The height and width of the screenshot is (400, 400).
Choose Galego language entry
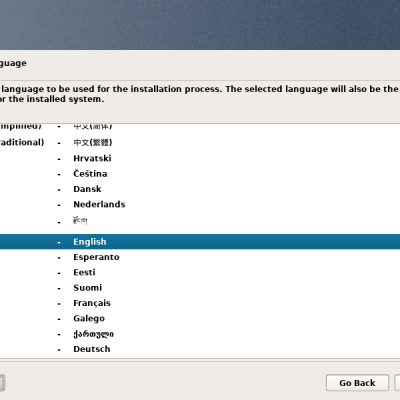pos(200,318)
